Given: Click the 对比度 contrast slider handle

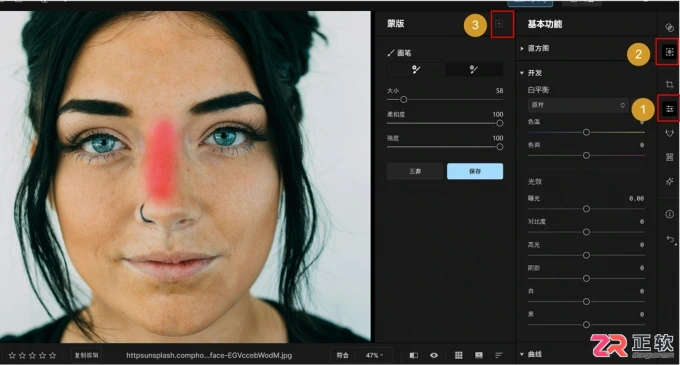Looking at the screenshot, I should coord(586,232).
